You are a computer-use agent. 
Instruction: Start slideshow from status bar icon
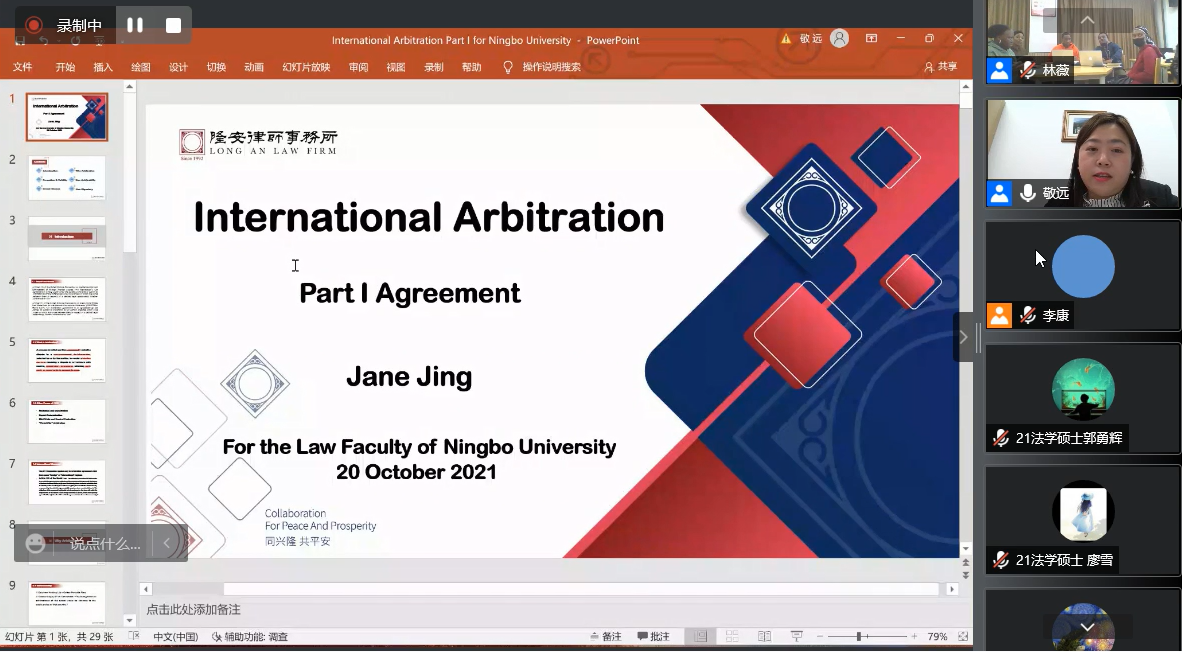(797, 636)
